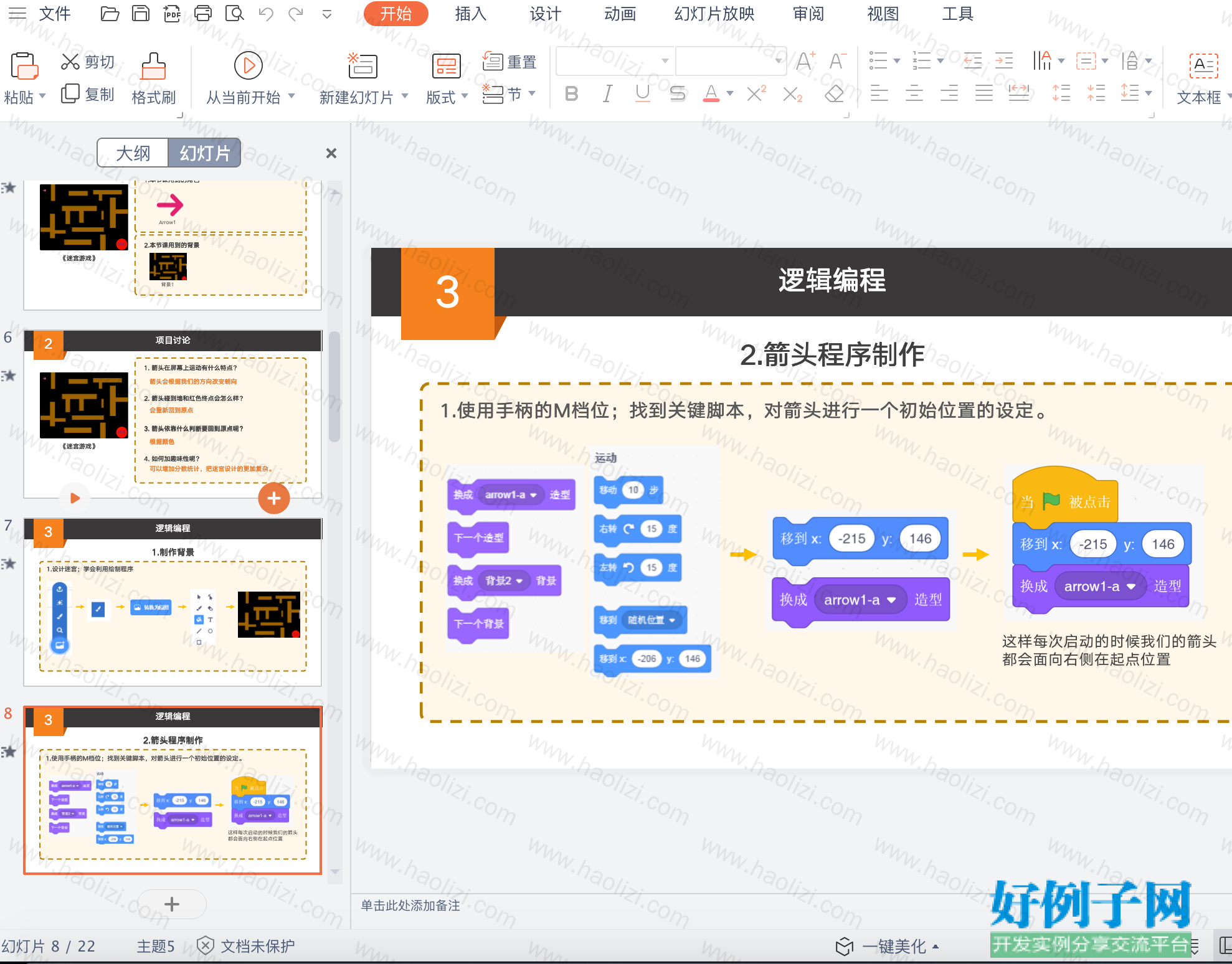Toggle superscript formatting
Screen dimensions: 1232x964
pyautogui.click(x=756, y=94)
